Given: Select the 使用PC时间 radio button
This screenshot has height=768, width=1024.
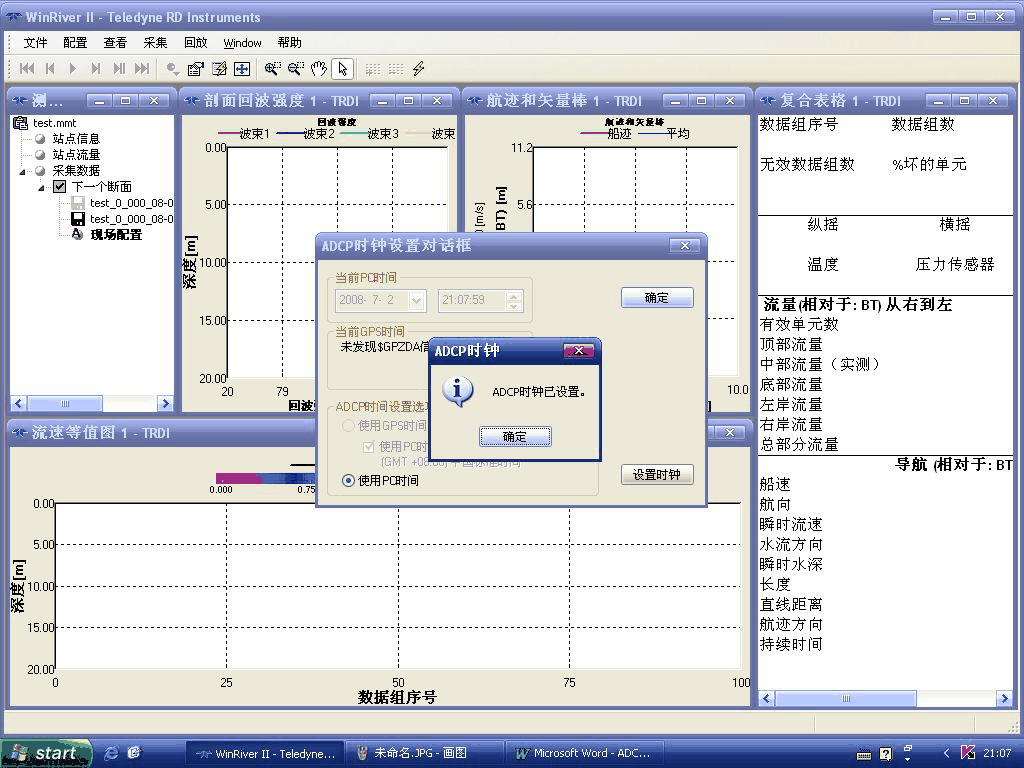Looking at the screenshot, I should [x=347, y=481].
